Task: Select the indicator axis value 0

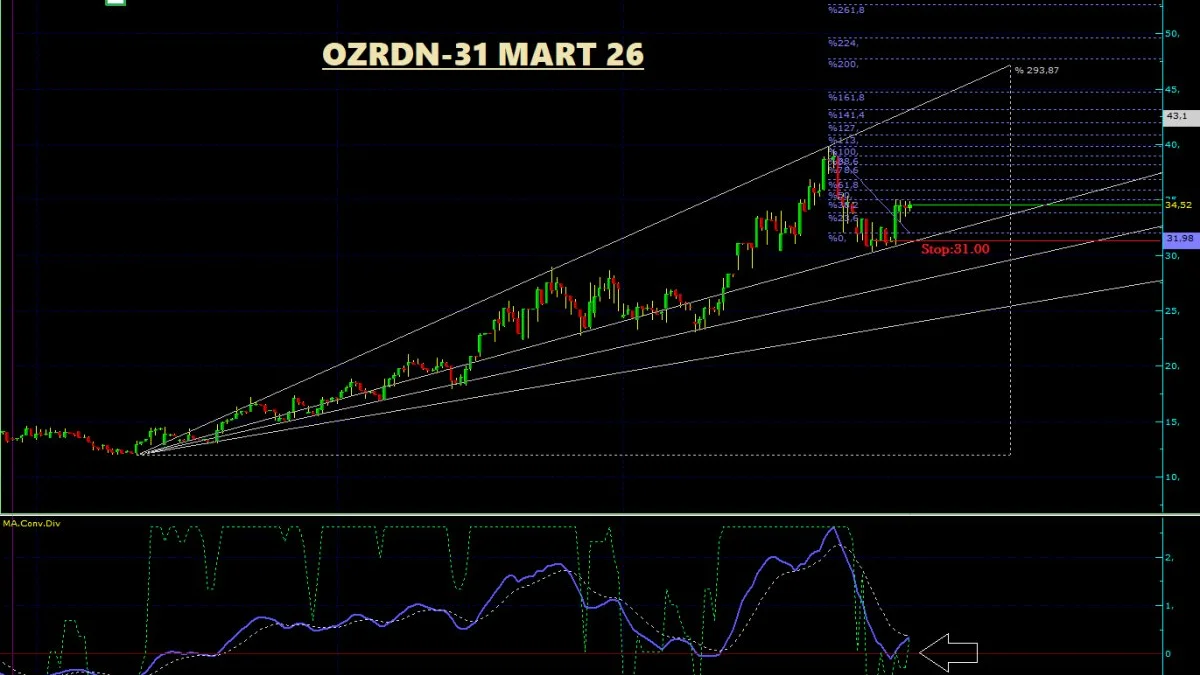Action: point(1169,654)
